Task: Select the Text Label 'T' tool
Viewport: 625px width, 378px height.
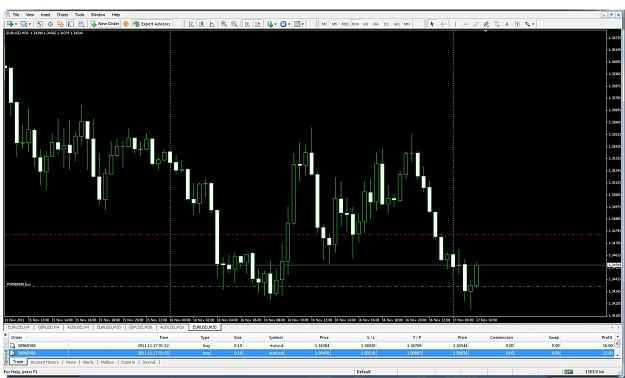Action: tap(517, 24)
